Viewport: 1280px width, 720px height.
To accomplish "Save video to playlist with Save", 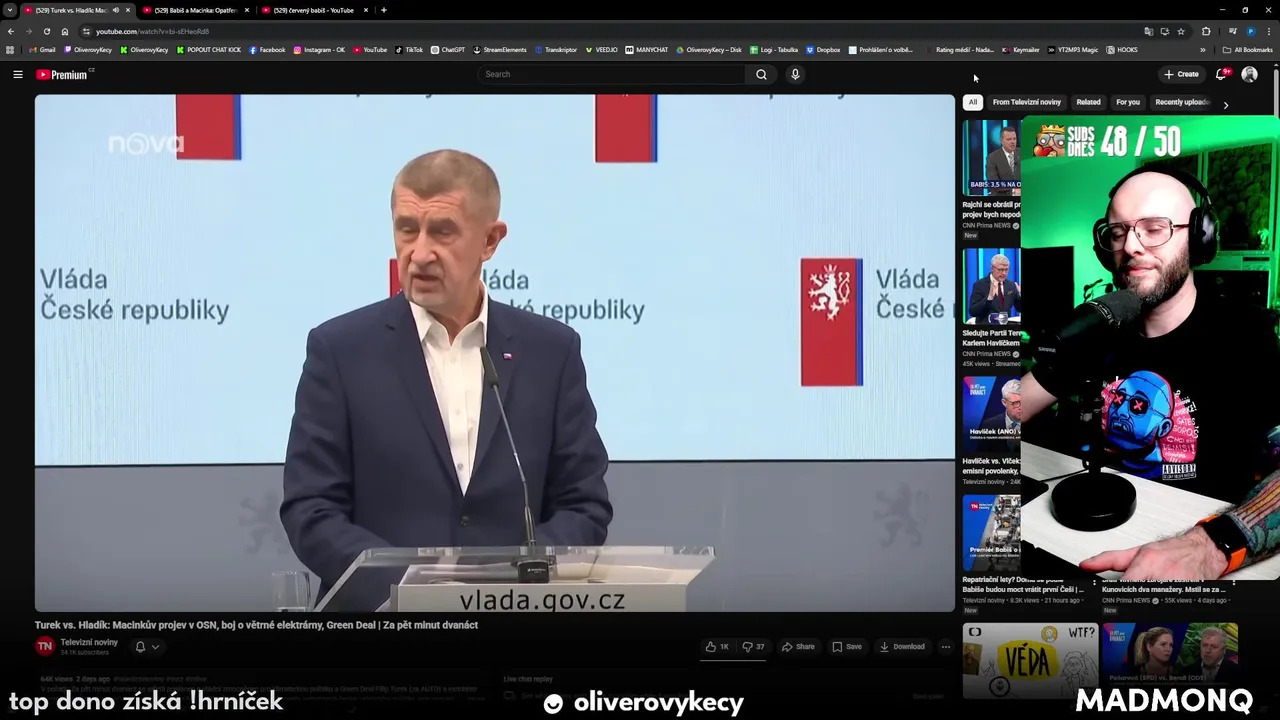I will [x=846, y=647].
